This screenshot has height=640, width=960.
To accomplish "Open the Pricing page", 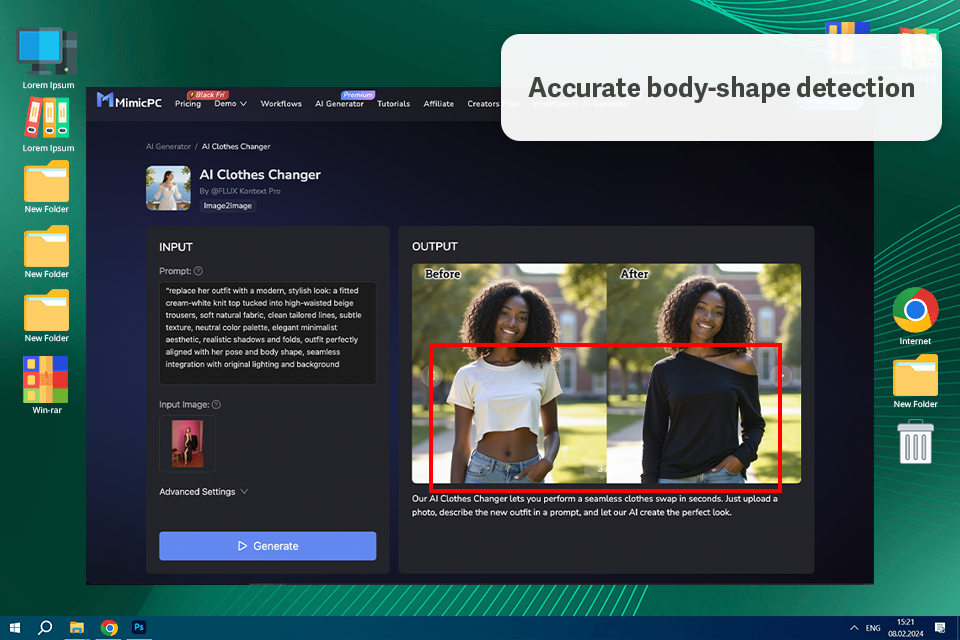I will (188, 104).
